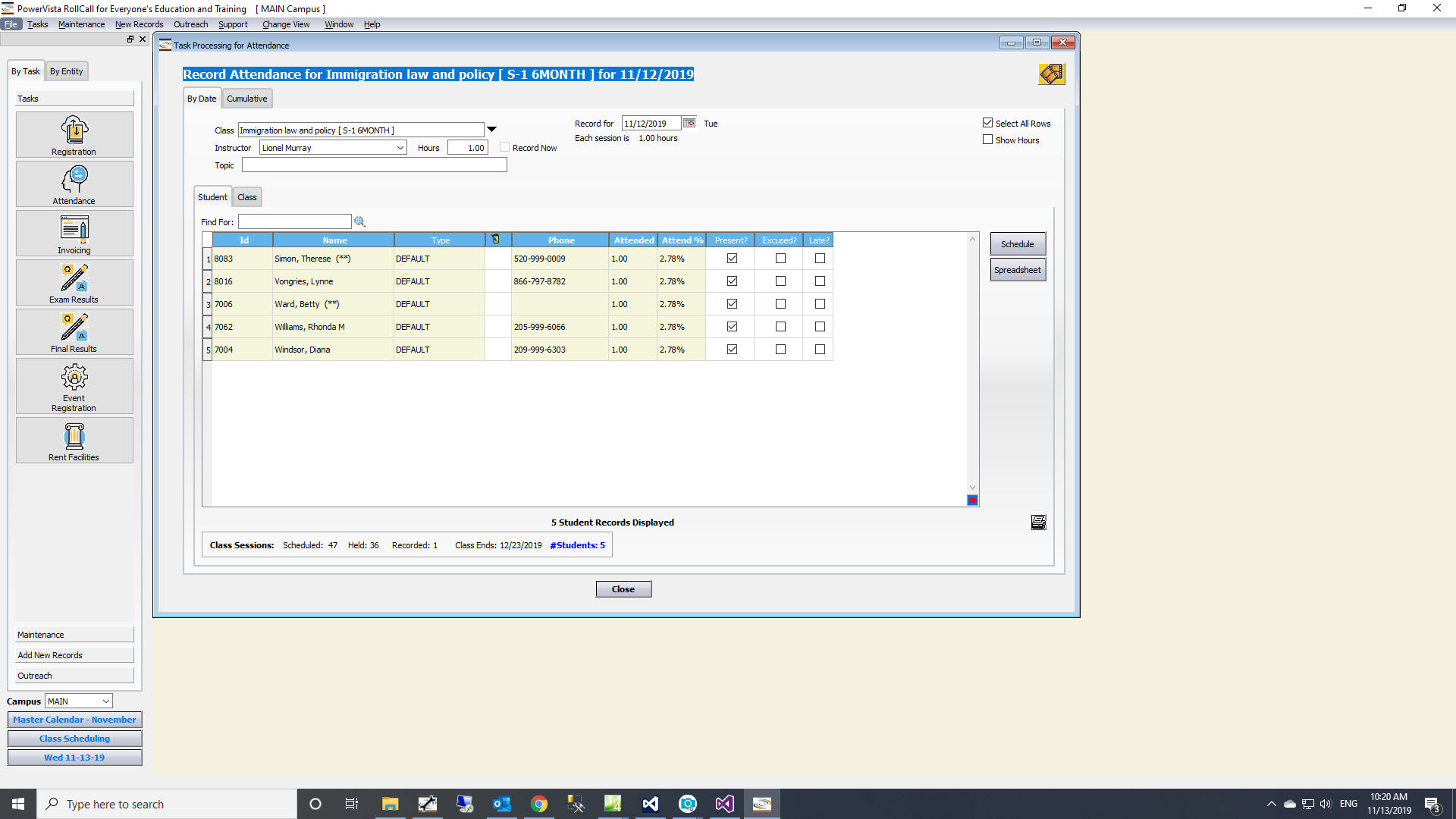Switch to the By Entity tab
Screen dimensions: 1456x819
[x=67, y=71]
